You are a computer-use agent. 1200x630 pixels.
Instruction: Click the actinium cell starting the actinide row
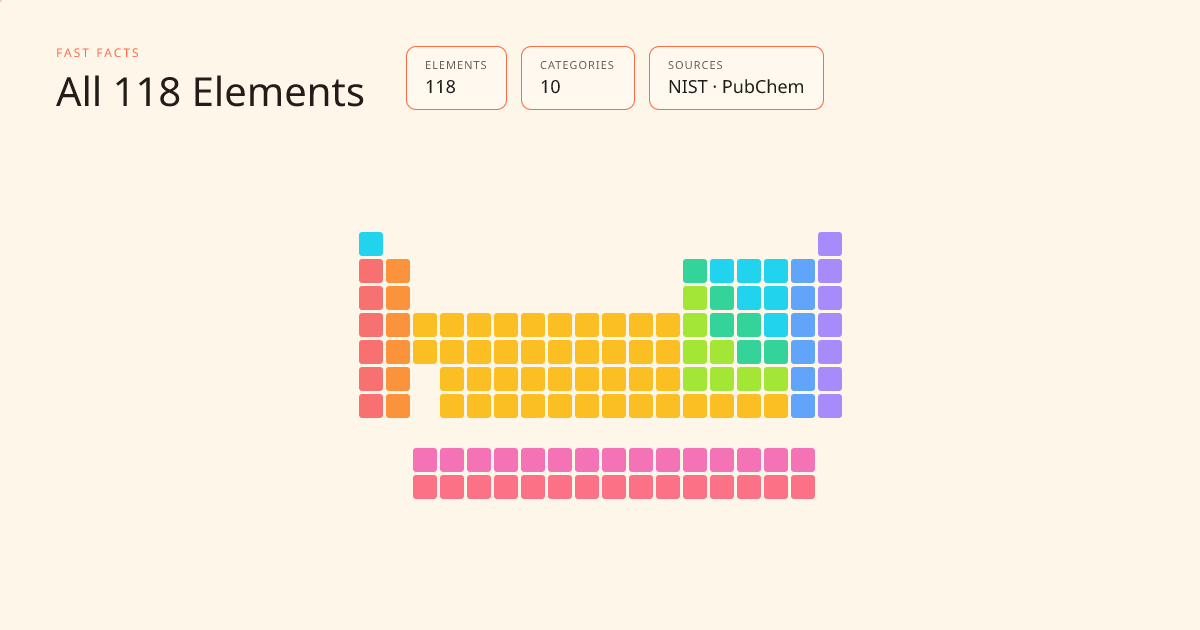425,487
